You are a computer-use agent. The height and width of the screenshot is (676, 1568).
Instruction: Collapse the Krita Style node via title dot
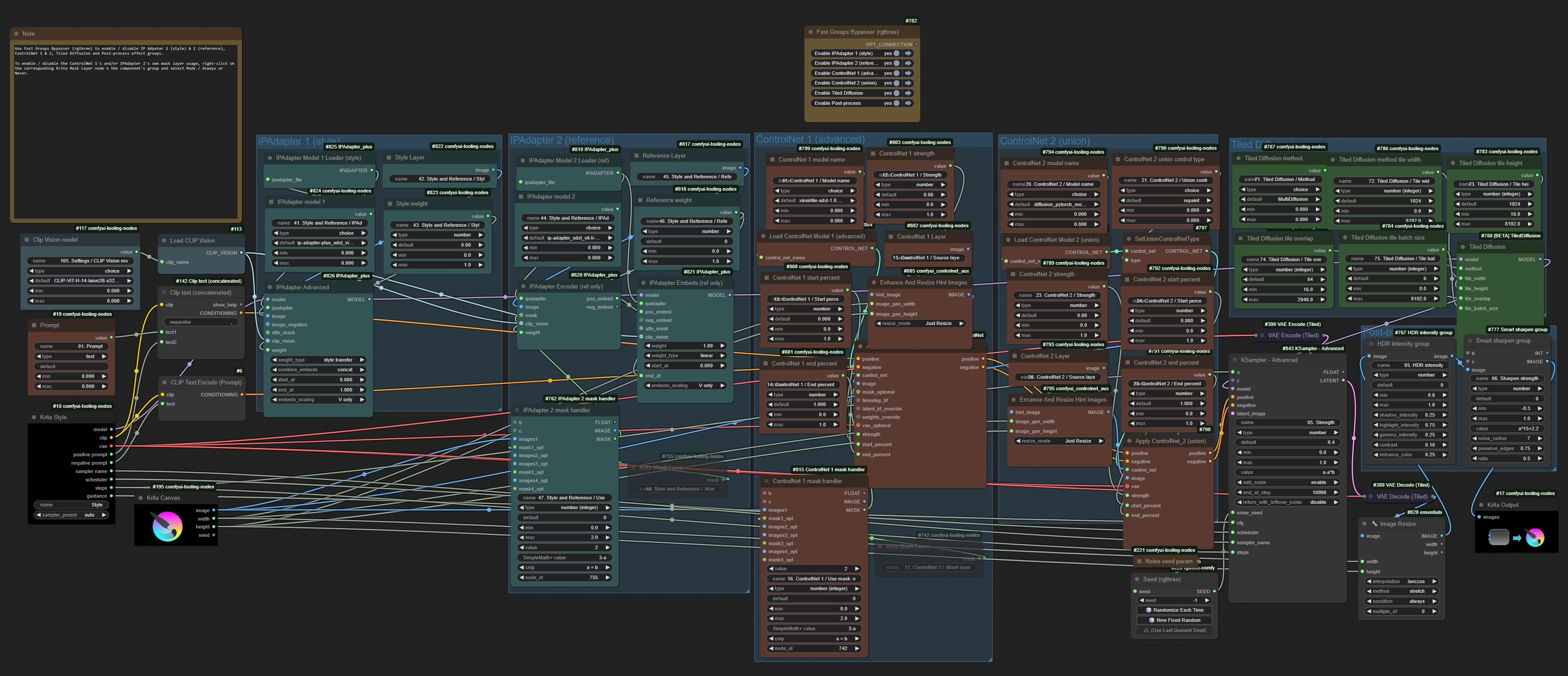click(33, 417)
